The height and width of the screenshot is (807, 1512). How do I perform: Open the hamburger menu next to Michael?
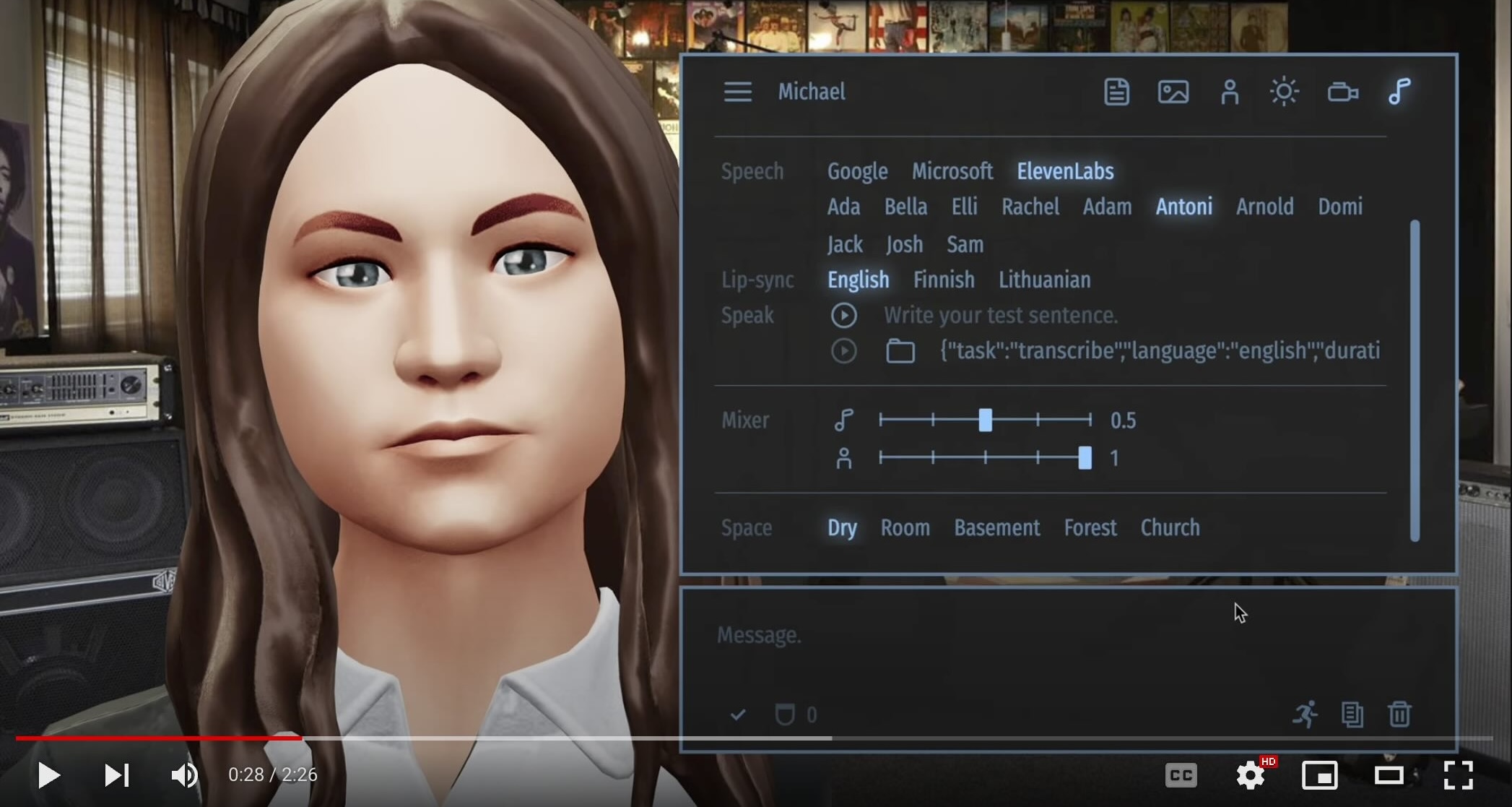(737, 92)
